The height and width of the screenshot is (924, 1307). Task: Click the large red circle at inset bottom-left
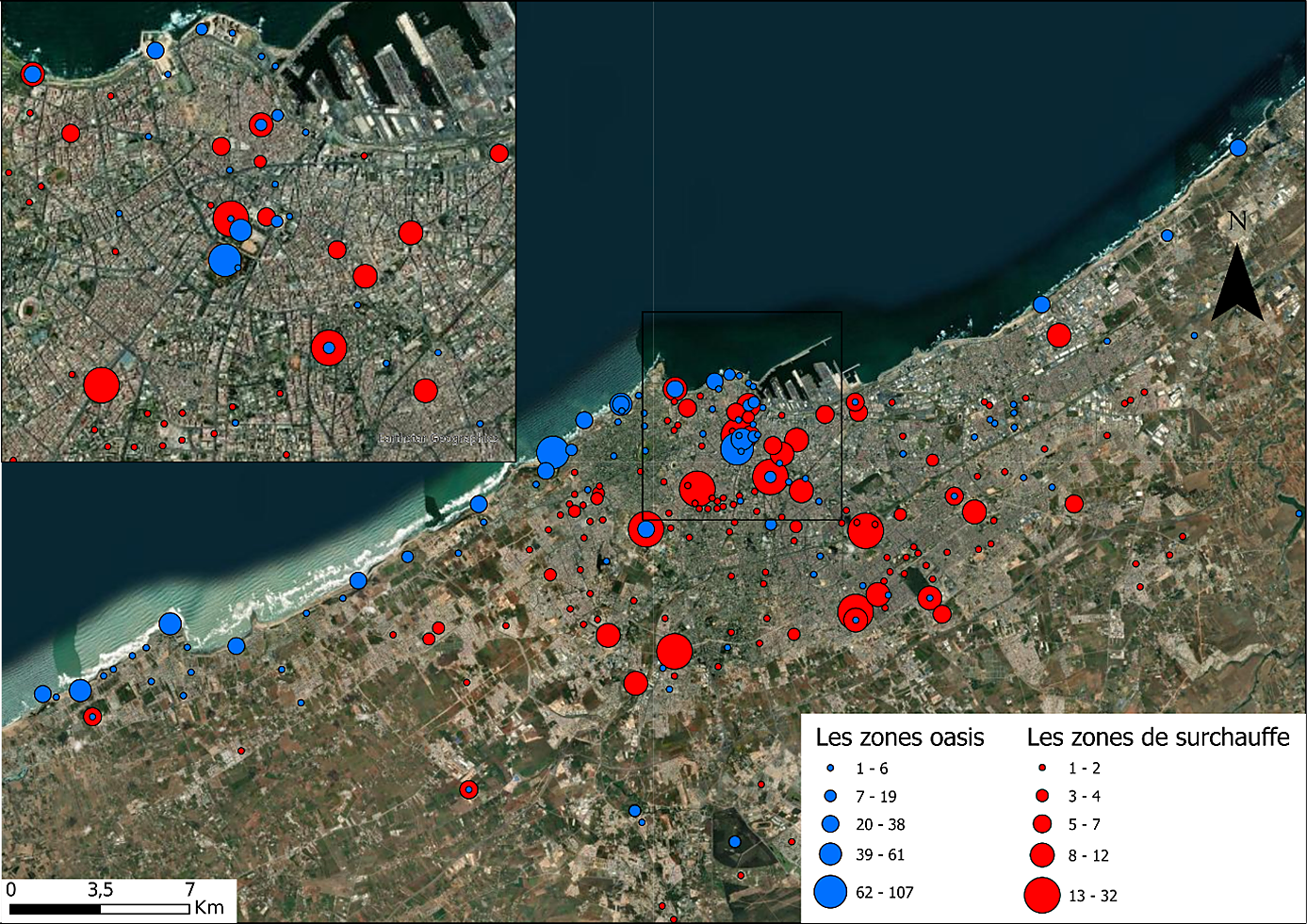102,385
